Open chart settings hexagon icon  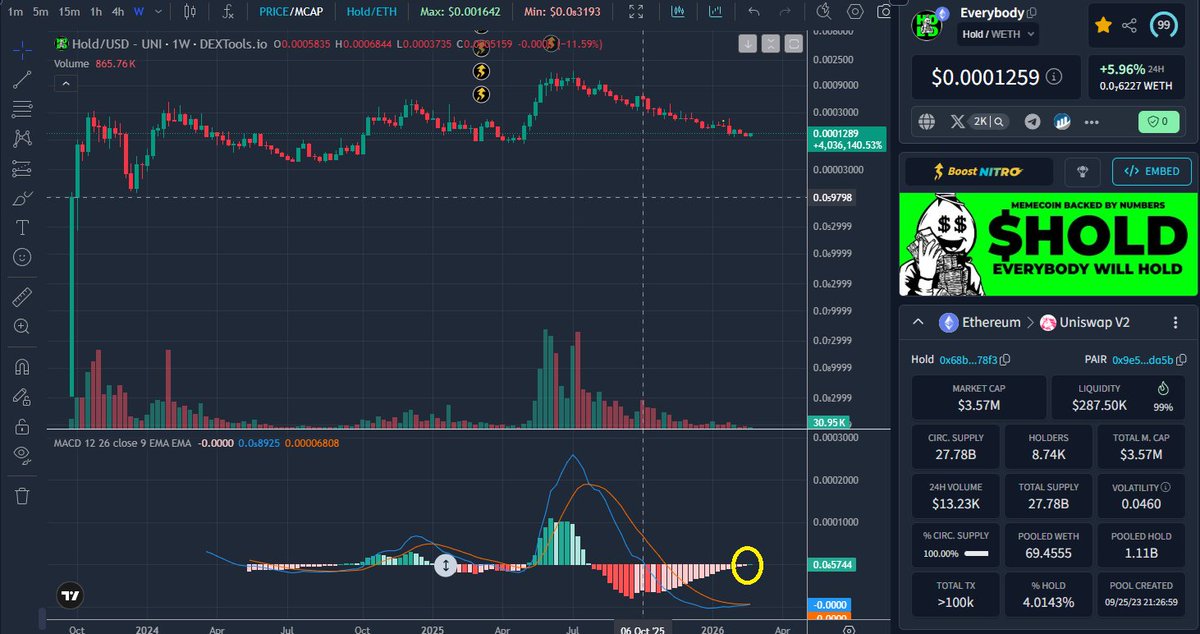[855, 12]
